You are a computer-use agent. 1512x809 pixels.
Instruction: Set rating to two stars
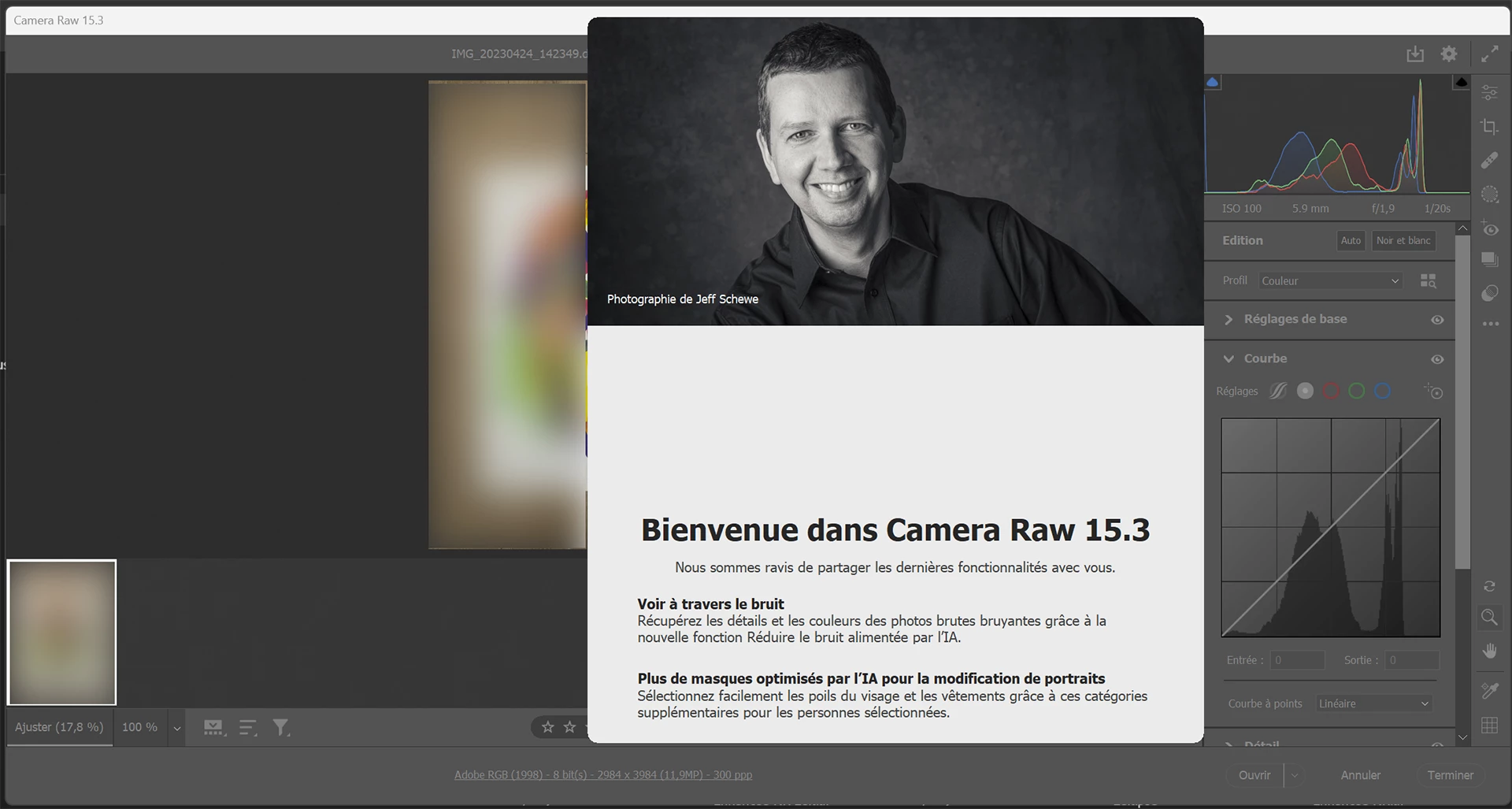[569, 727]
